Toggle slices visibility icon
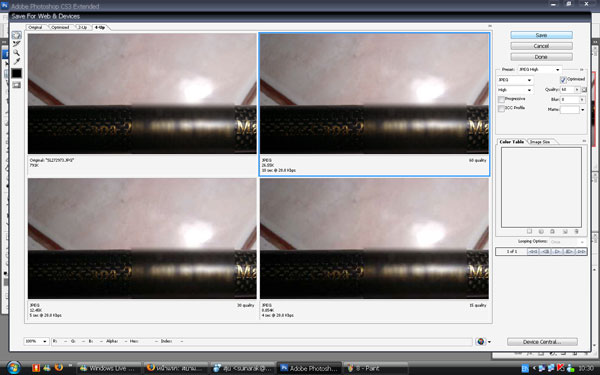 (x=16, y=85)
